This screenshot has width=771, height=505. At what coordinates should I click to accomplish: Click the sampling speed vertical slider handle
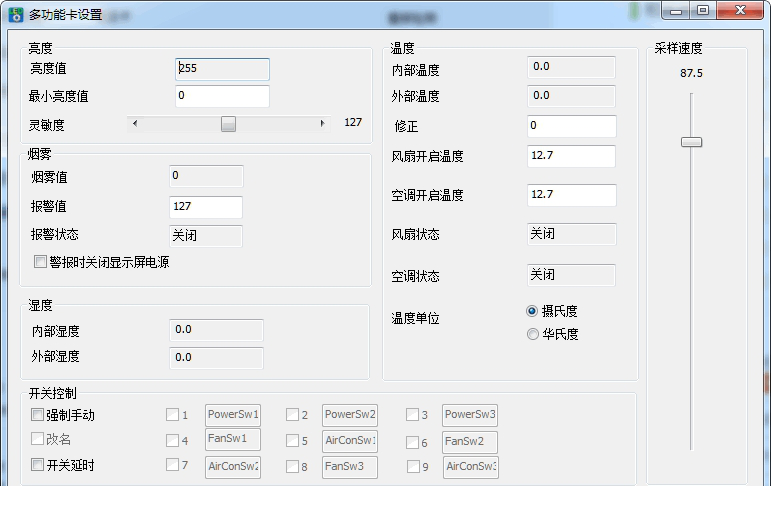pos(691,142)
